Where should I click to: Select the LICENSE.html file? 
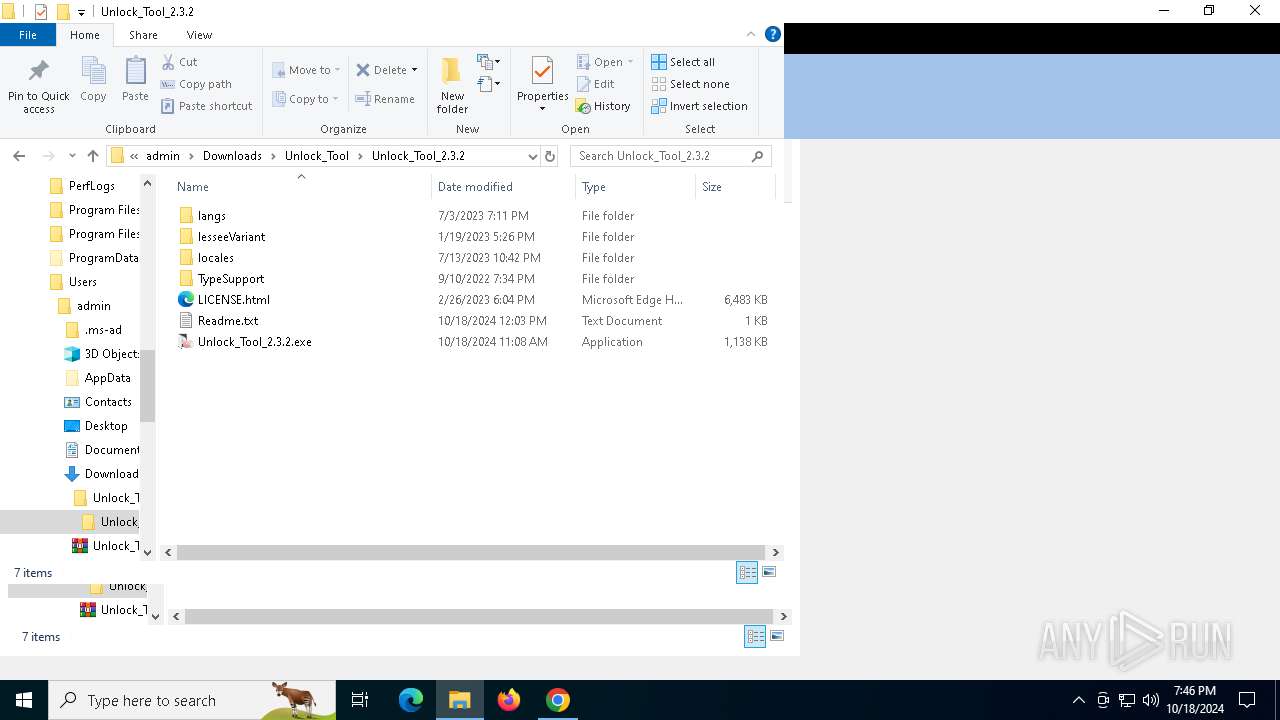tap(234, 300)
